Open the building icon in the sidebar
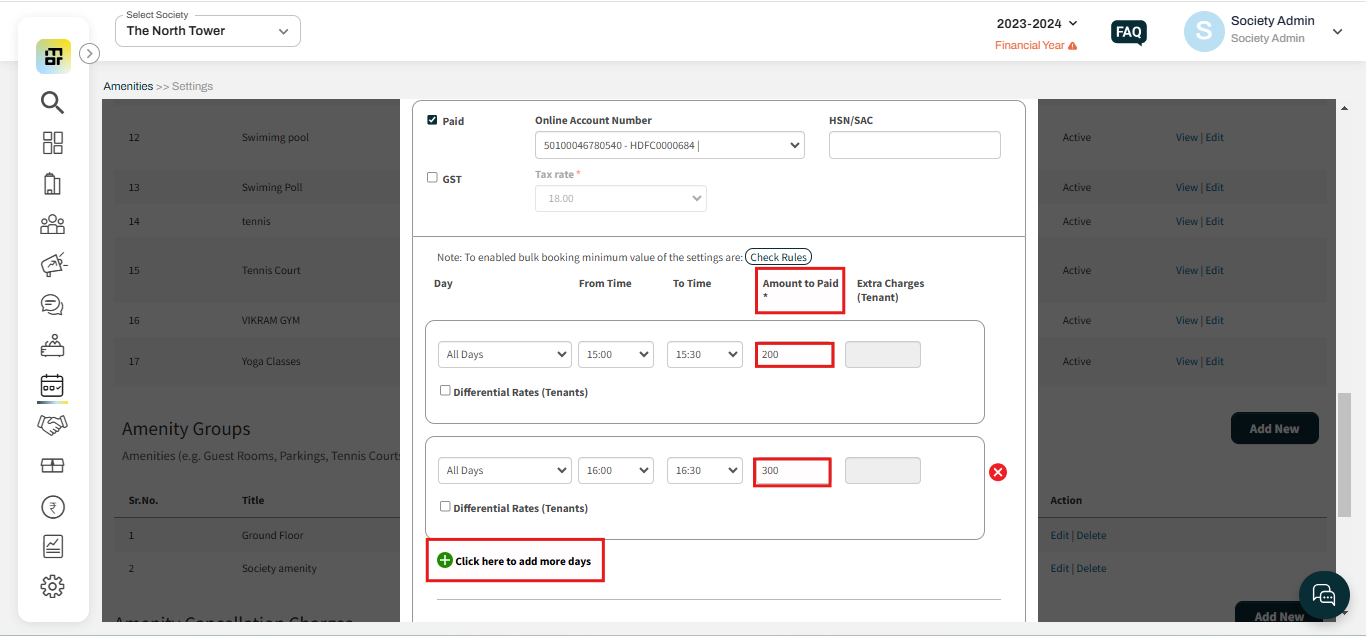Image resolution: width=1366 pixels, height=636 pixels. point(53,184)
